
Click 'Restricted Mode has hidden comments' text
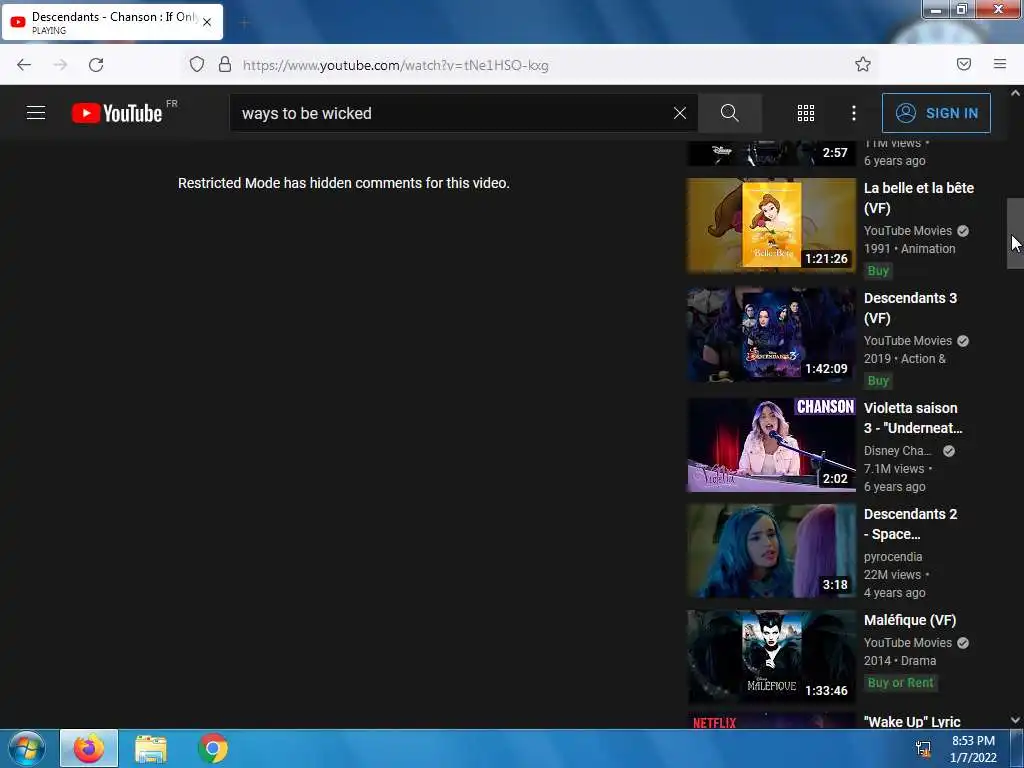coord(344,183)
